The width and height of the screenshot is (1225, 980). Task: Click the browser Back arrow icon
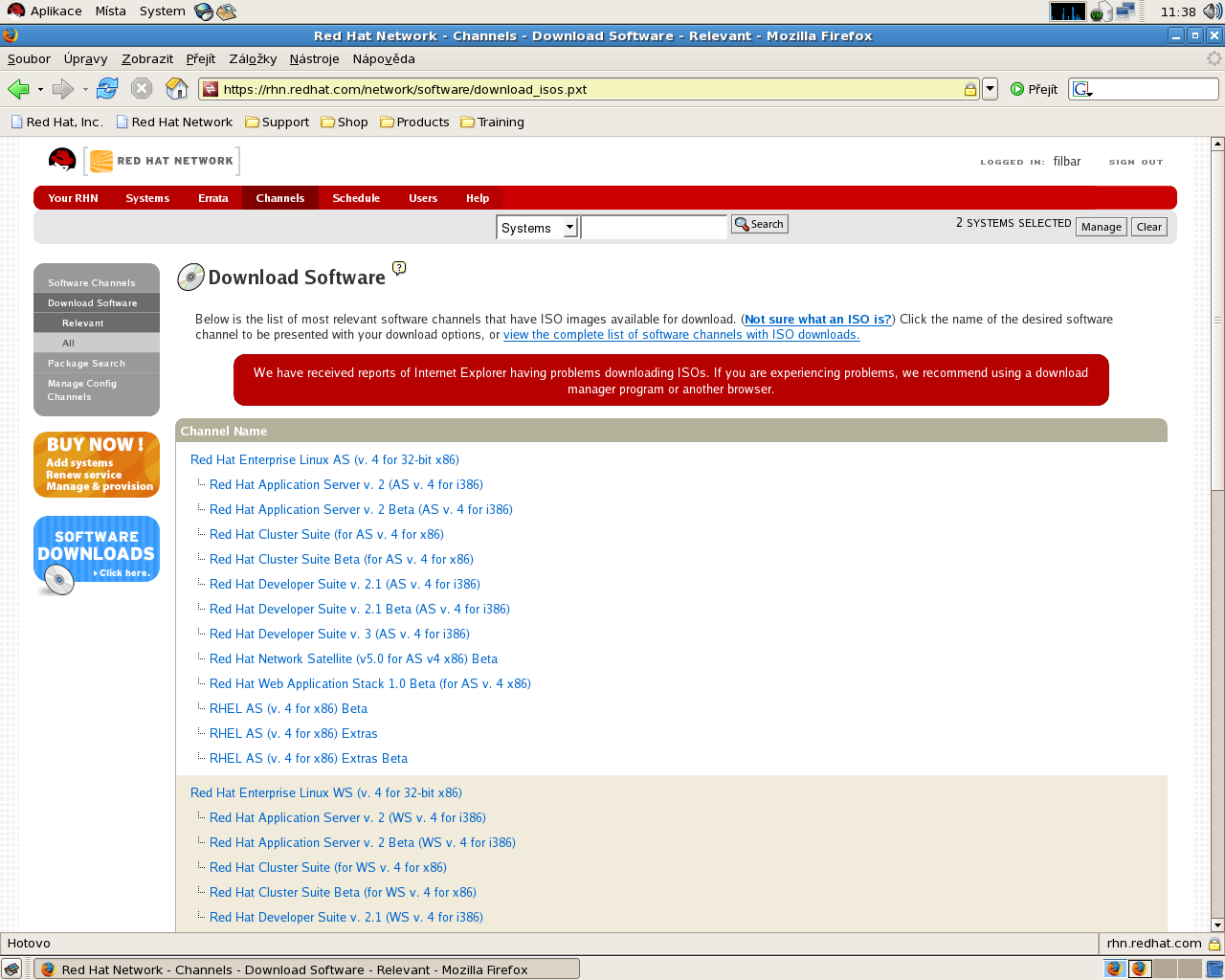point(18,89)
